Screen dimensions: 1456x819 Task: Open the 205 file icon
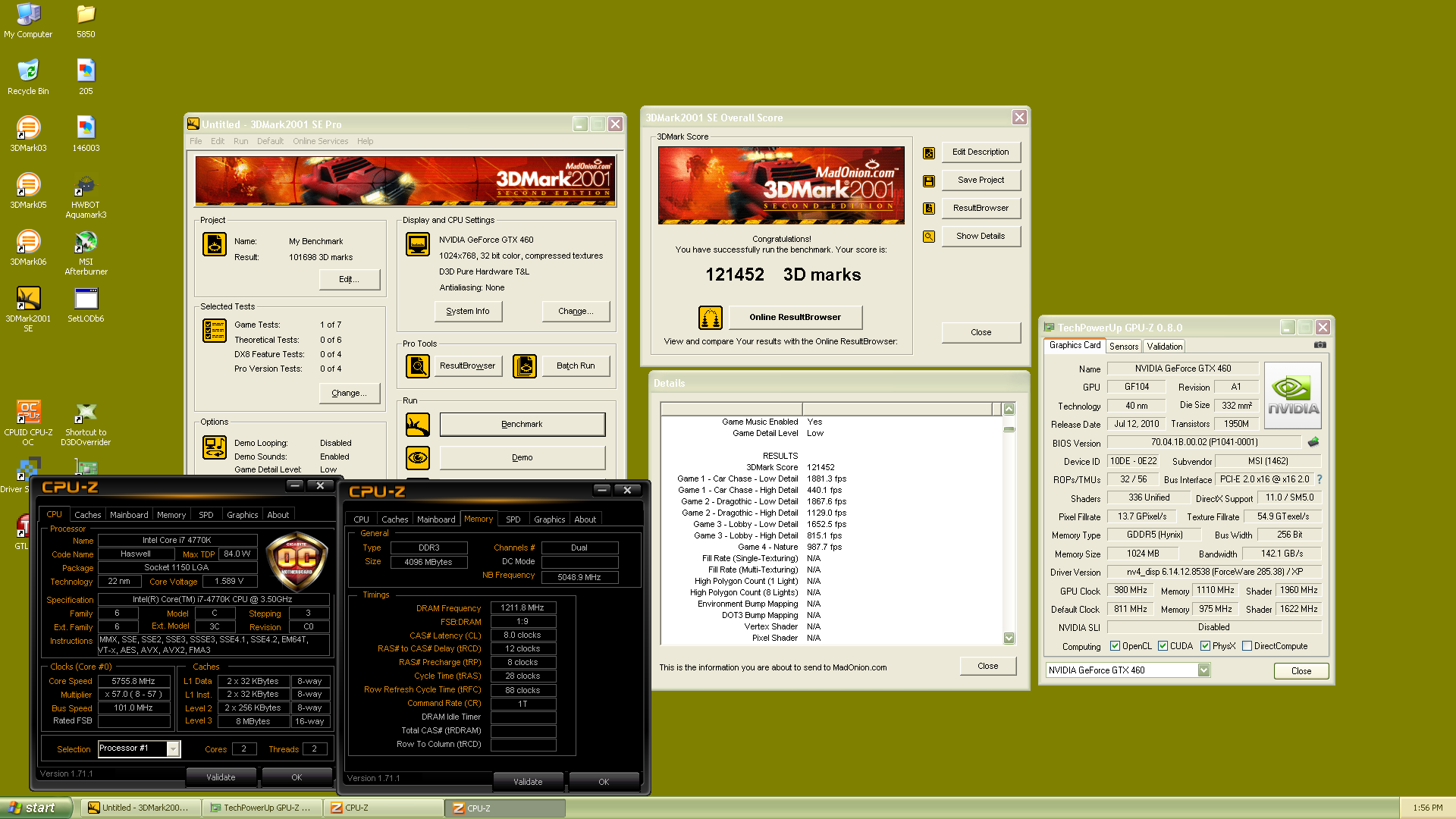86,77
